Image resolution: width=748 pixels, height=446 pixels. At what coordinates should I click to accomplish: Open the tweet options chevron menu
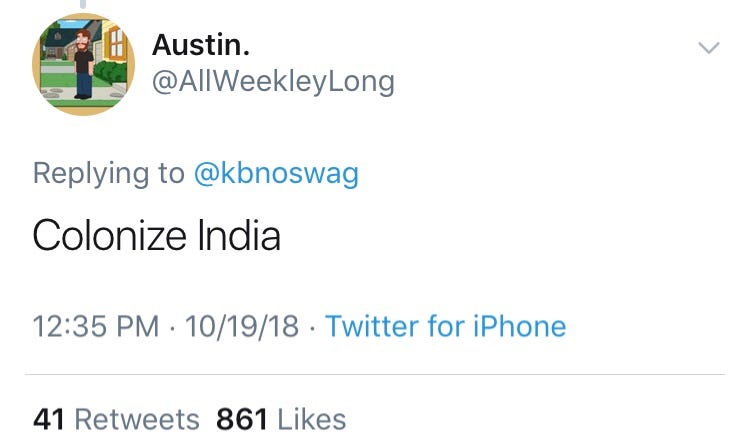[x=708, y=47]
